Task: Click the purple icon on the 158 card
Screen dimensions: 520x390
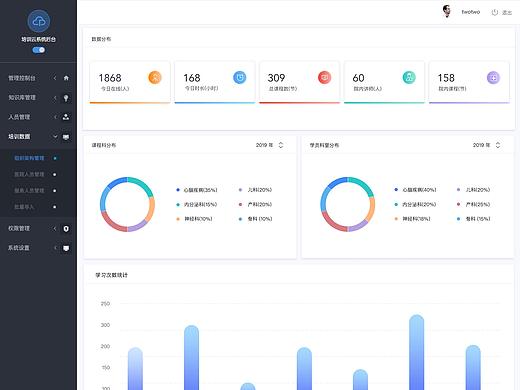Action: coord(494,78)
